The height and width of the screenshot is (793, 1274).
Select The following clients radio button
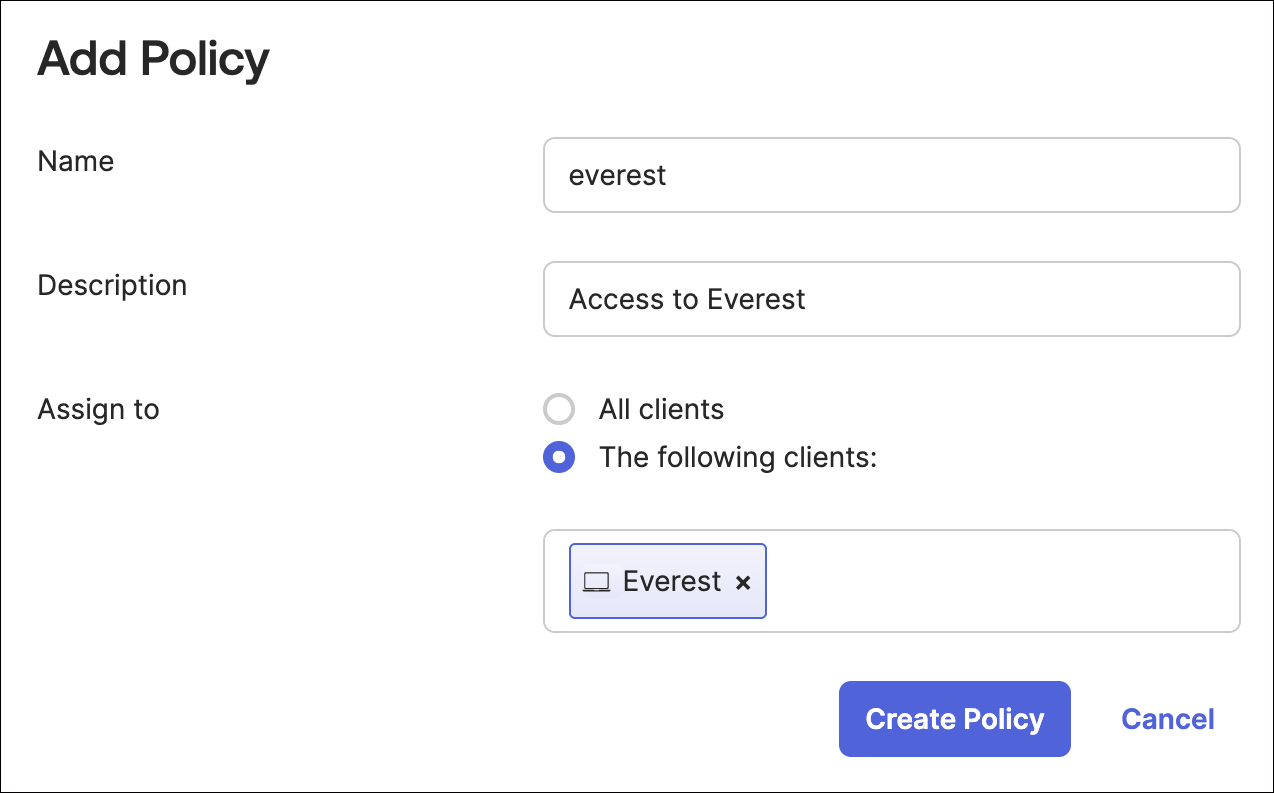559,457
